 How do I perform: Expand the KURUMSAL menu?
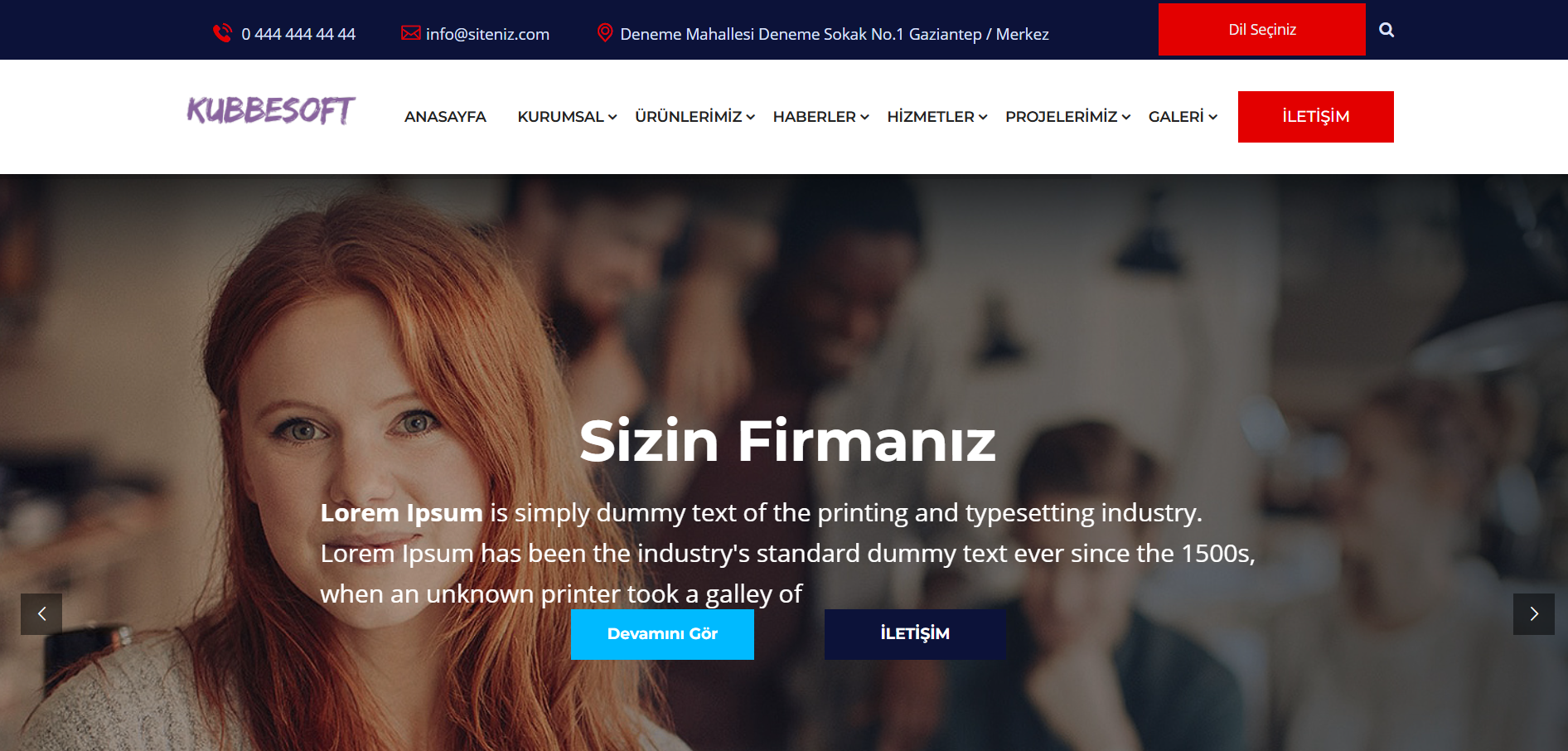567,117
